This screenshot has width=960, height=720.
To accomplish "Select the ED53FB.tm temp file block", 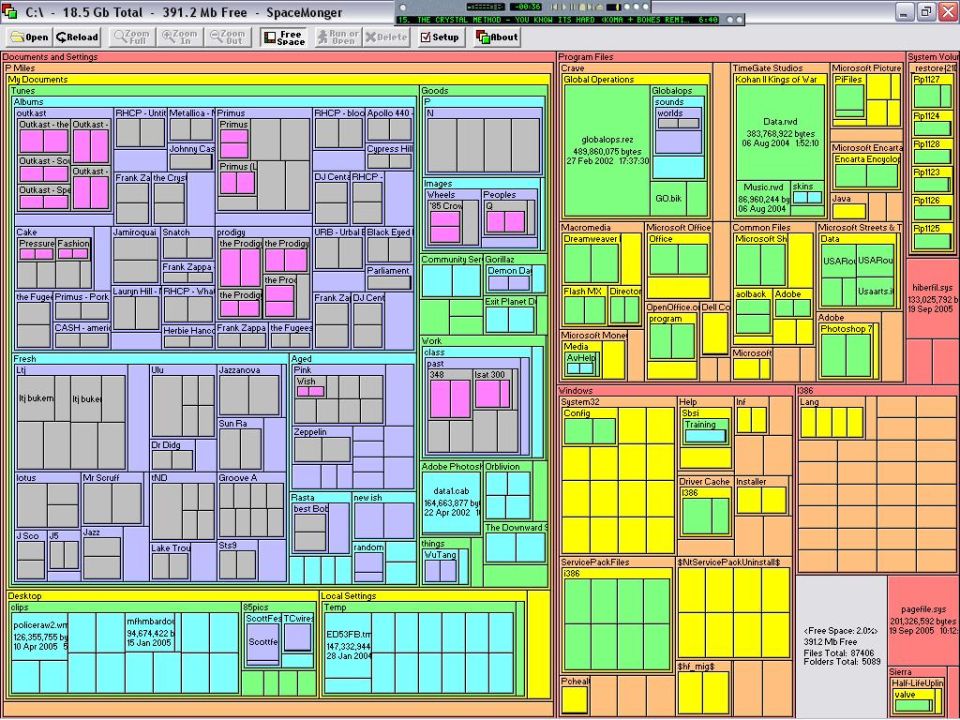I will [x=348, y=645].
